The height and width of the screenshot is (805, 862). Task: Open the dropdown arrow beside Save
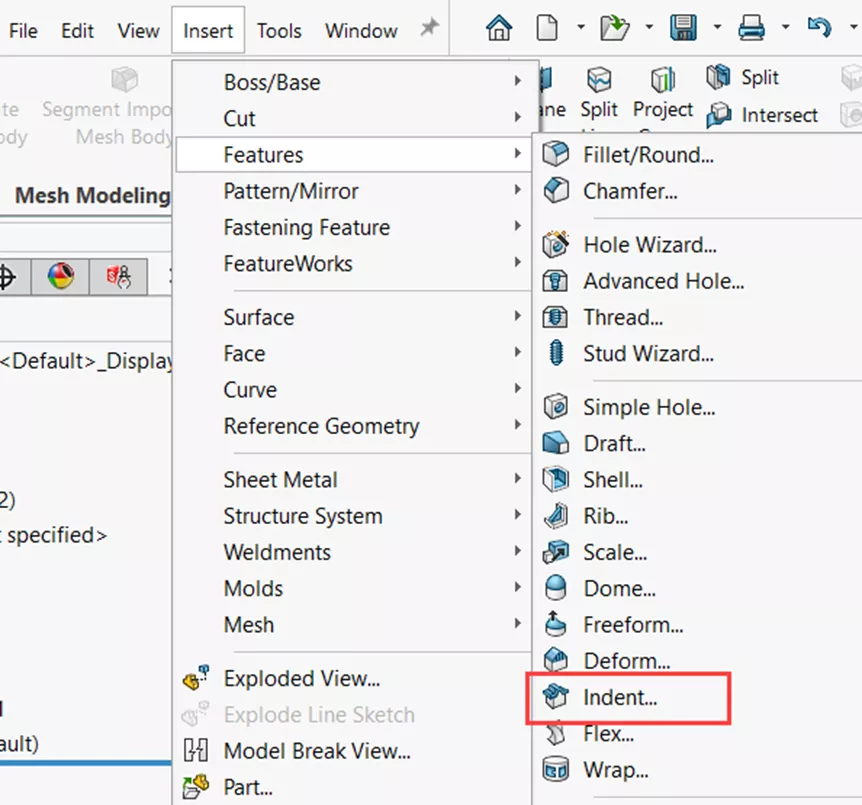(x=716, y=29)
